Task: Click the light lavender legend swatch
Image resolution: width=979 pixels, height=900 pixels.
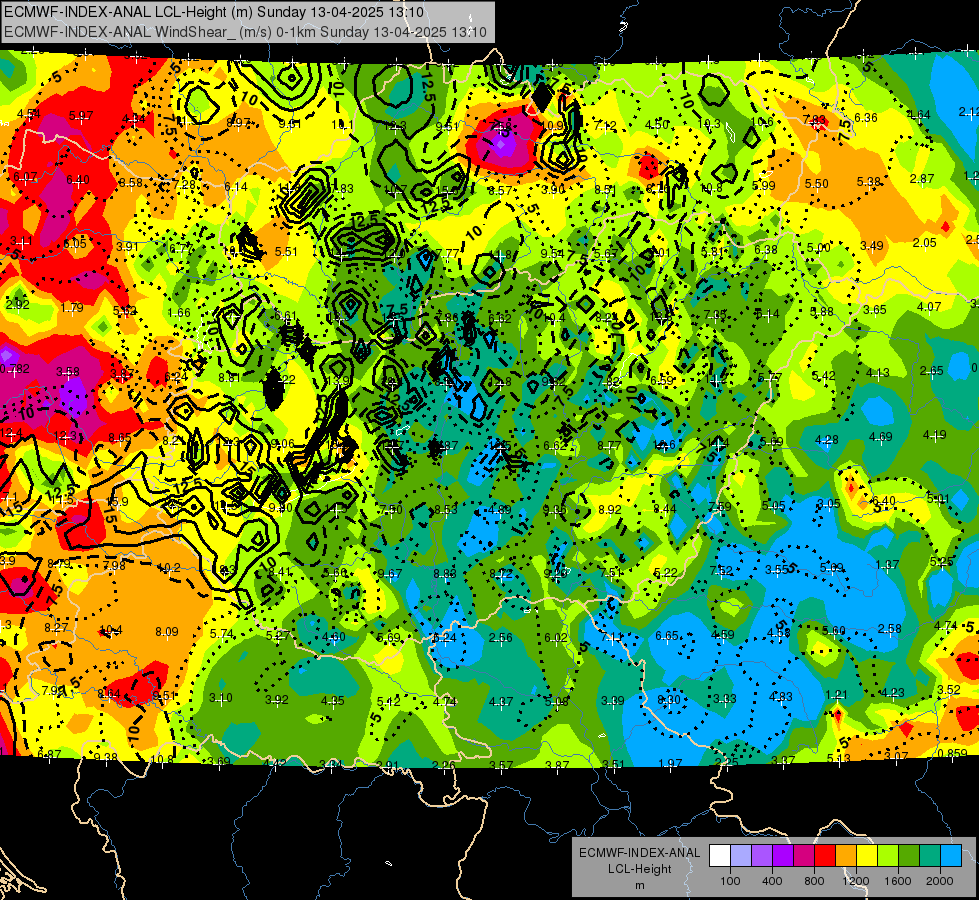Action: click(741, 856)
